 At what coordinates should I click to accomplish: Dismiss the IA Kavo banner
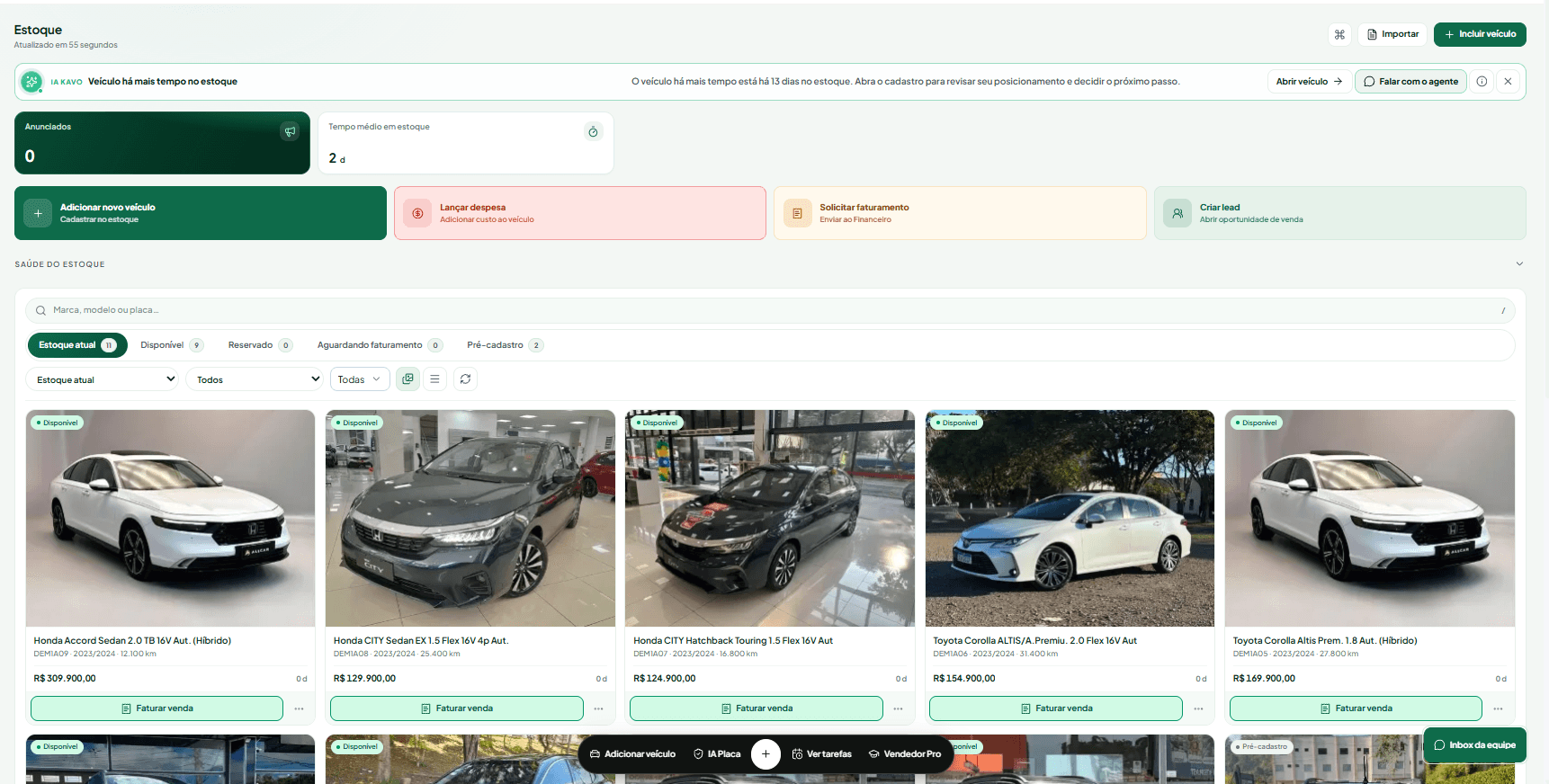[x=1508, y=82]
